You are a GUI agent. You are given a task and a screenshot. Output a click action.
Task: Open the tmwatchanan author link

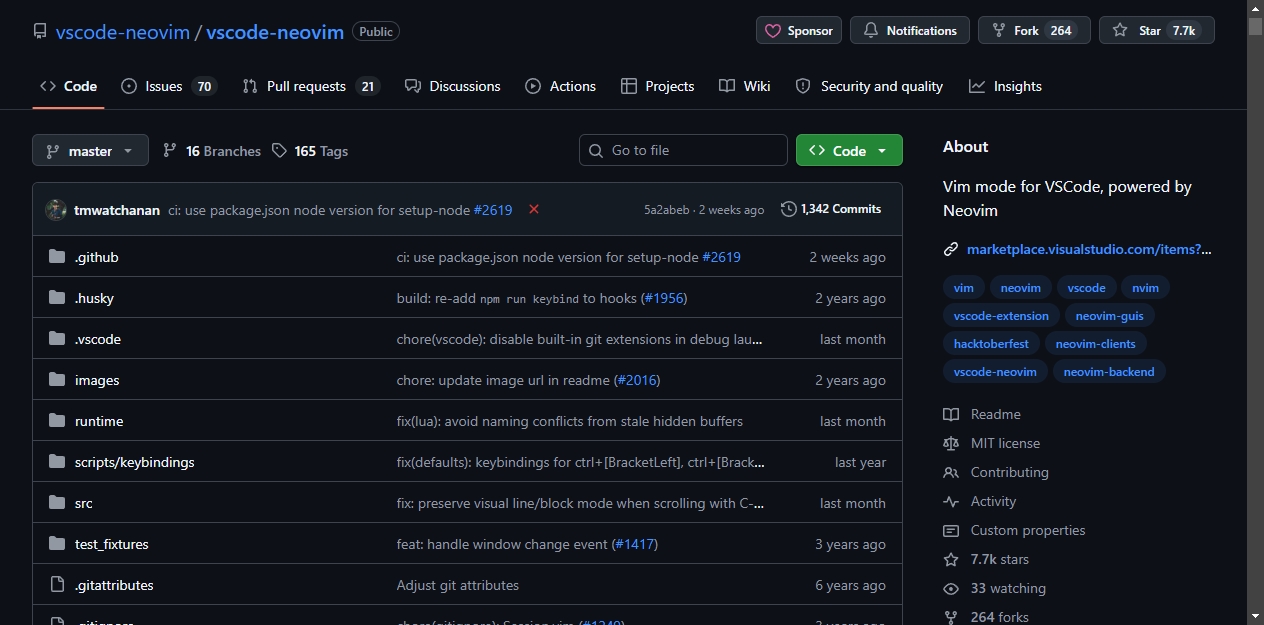point(117,210)
